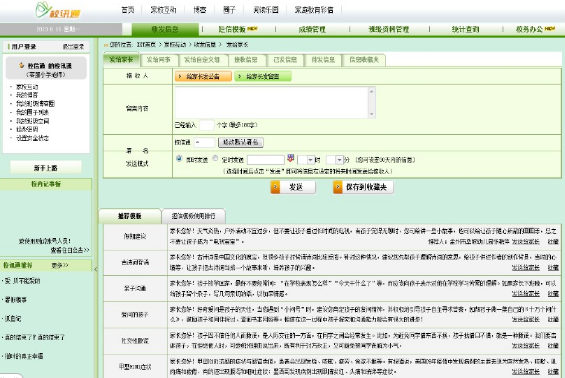Switch to the 已发信息 sub-tab
The width and height of the screenshot is (565, 378).
pyautogui.click(x=285, y=60)
